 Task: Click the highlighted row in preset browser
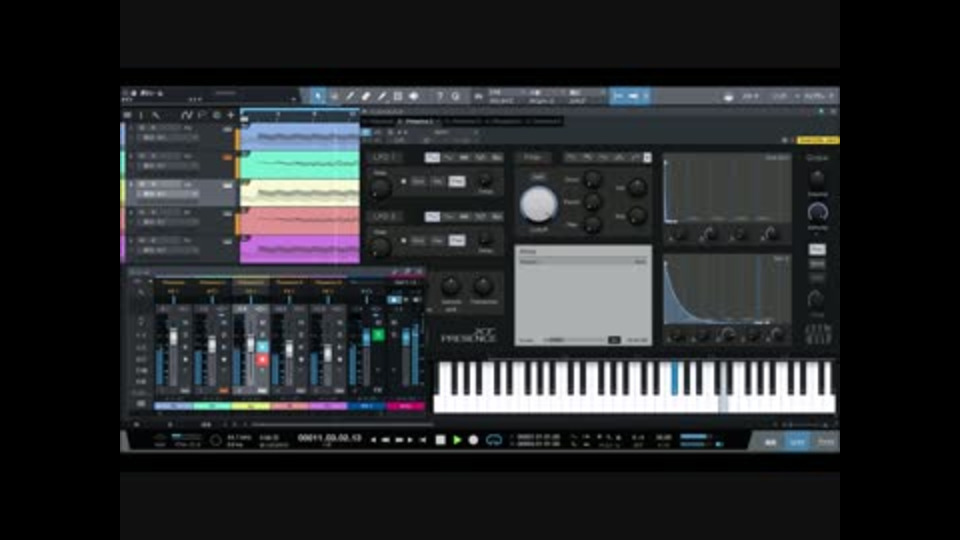[x=583, y=261]
